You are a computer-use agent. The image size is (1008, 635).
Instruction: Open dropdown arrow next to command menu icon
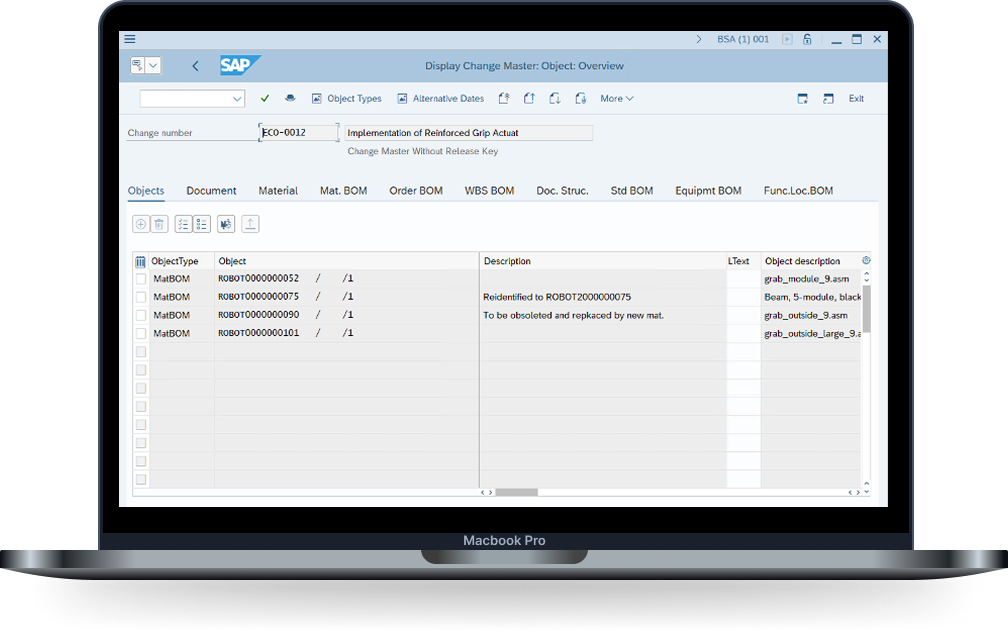point(153,65)
